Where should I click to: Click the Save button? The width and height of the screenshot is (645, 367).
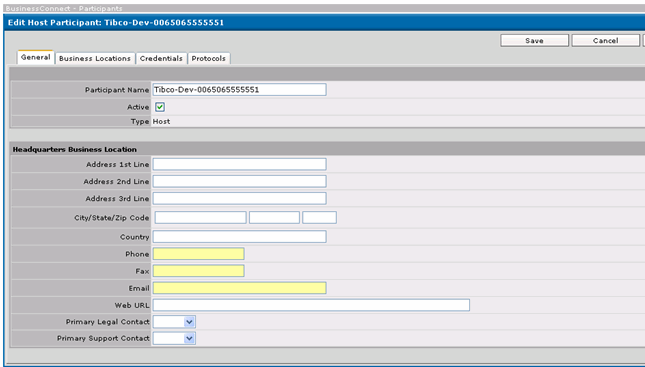(x=534, y=40)
